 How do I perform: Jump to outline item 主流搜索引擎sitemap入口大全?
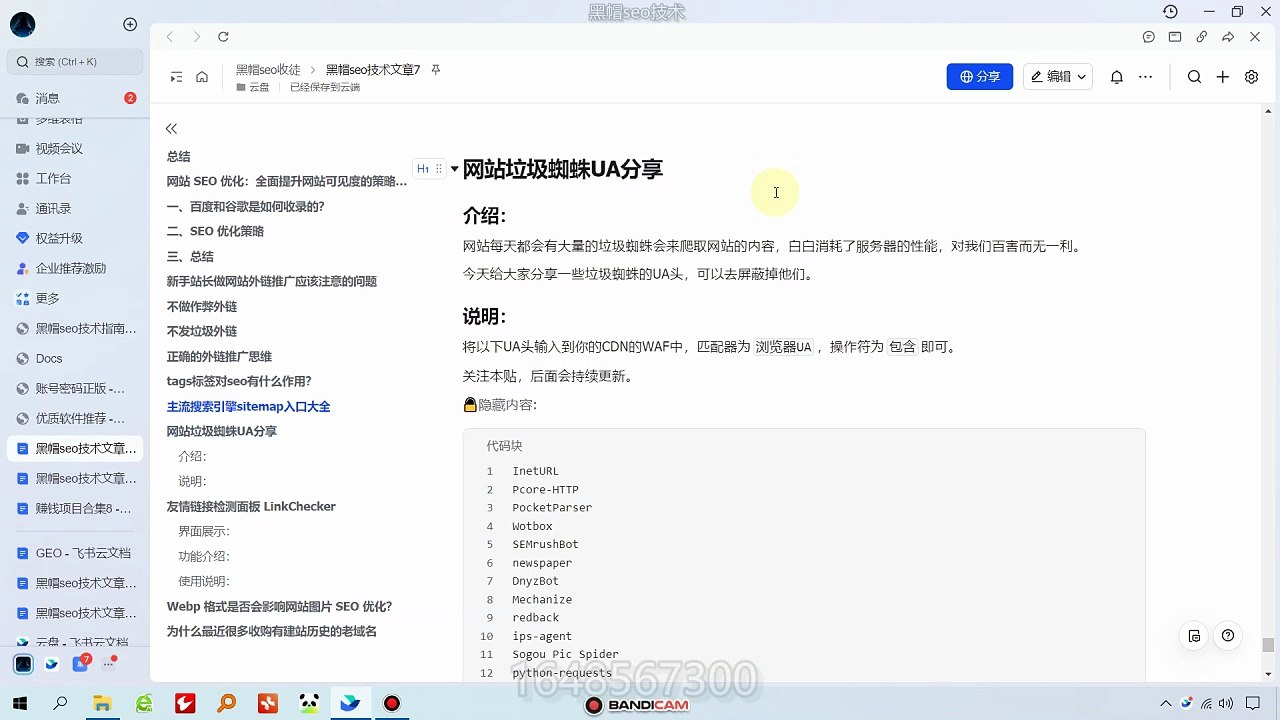pyautogui.click(x=248, y=406)
